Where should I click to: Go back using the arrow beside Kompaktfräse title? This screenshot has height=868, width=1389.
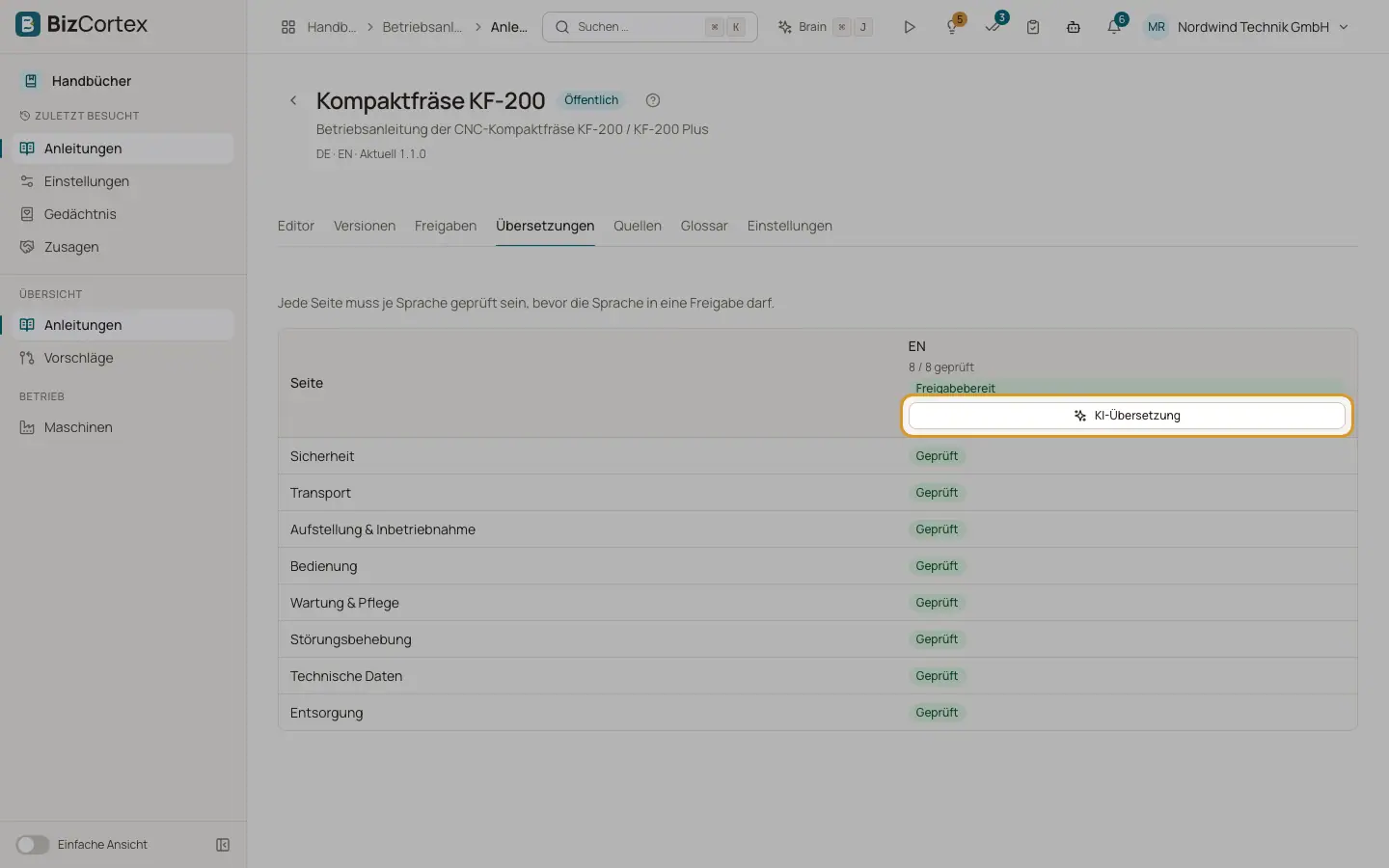(293, 100)
